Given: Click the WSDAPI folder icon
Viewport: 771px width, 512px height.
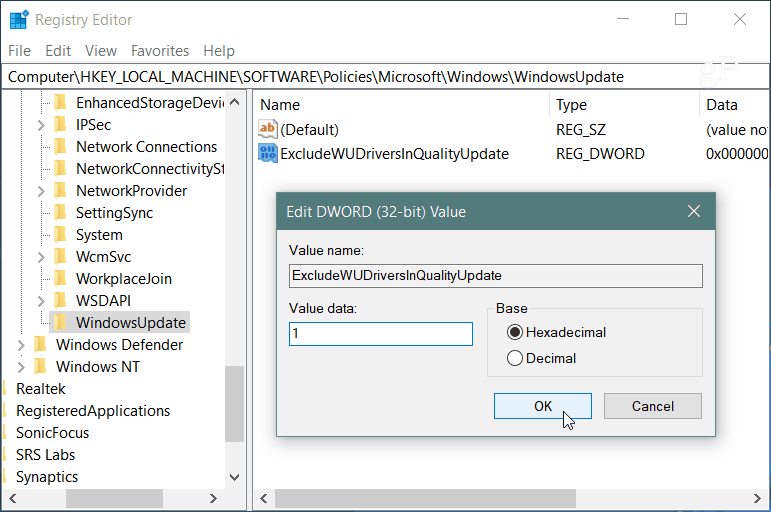Looking at the screenshot, I should 60,301.
